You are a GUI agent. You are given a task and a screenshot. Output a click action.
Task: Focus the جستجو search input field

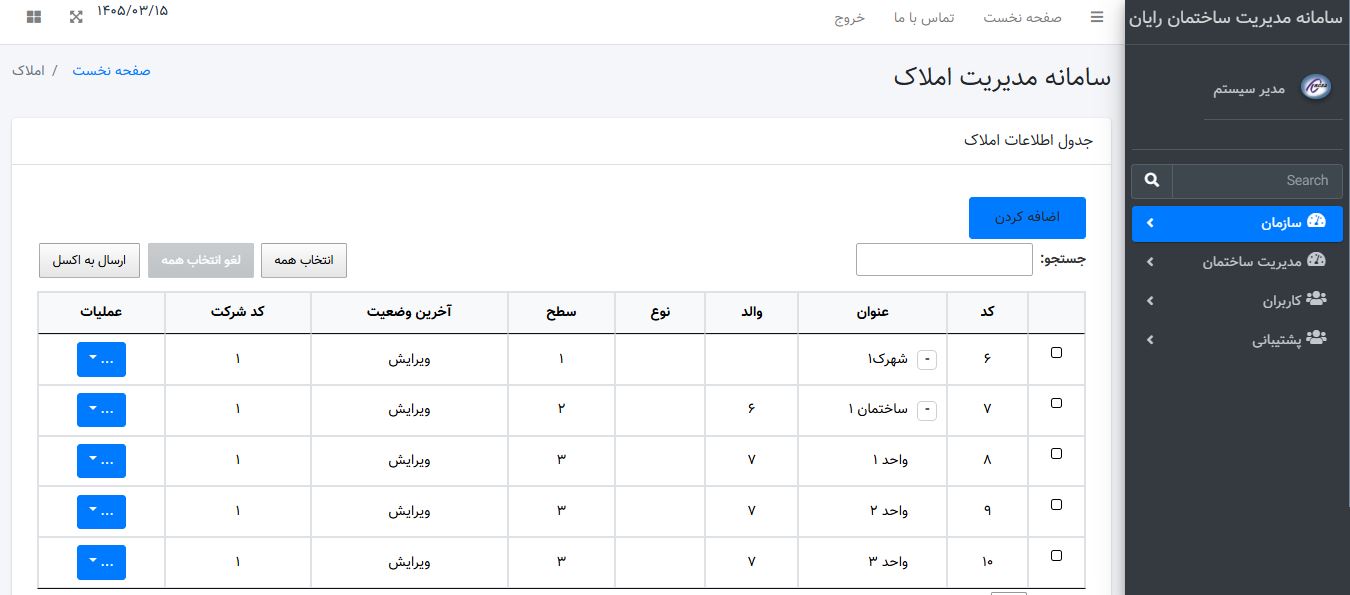click(944, 260)
